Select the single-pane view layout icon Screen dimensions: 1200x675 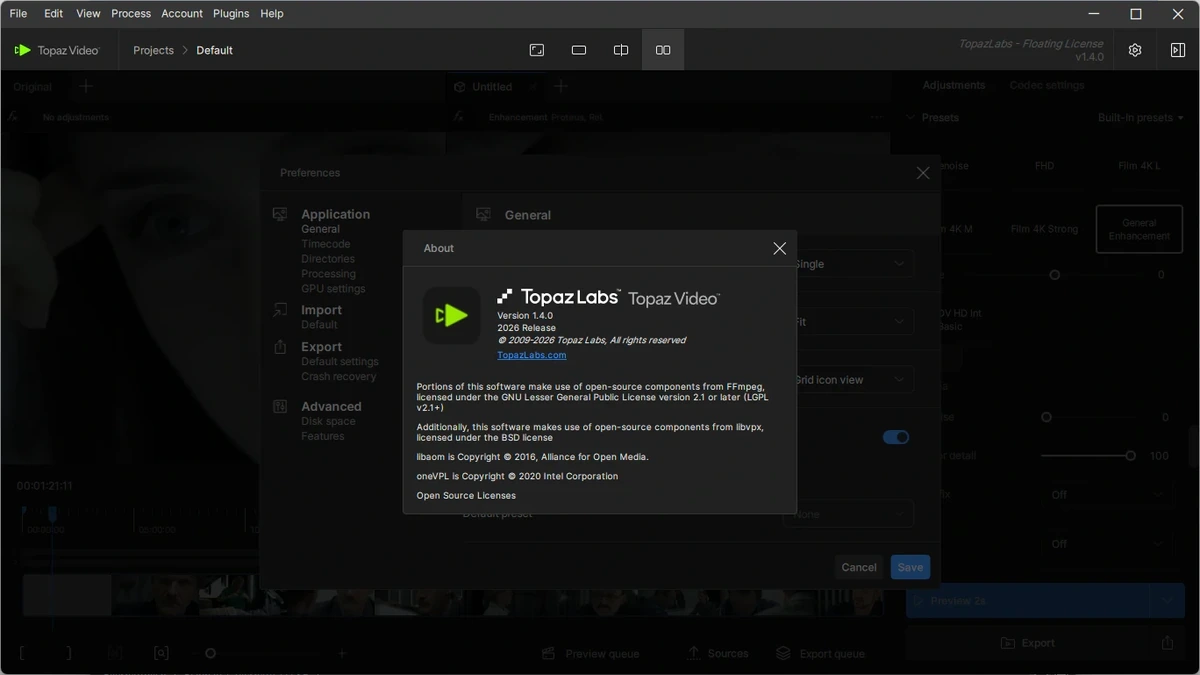click(x=579, y=50)
